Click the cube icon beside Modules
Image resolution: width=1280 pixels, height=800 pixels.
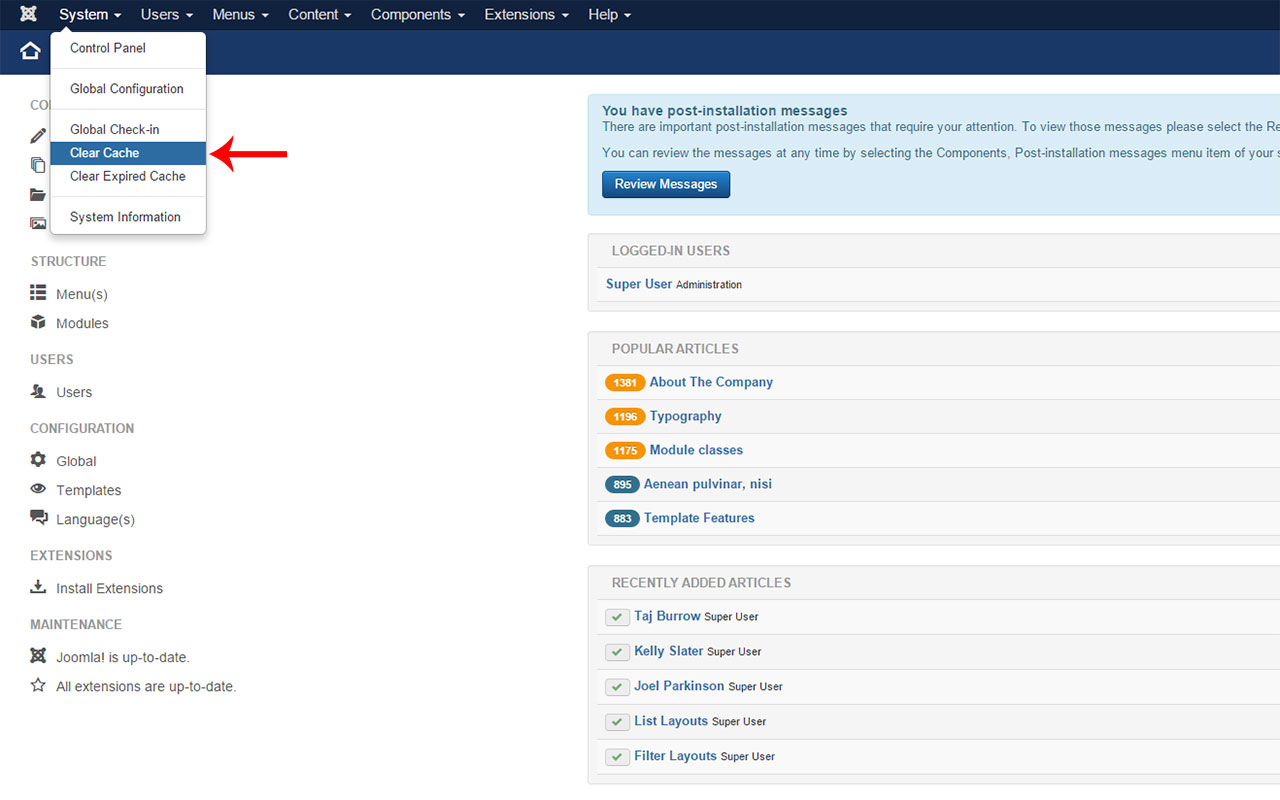38,322
